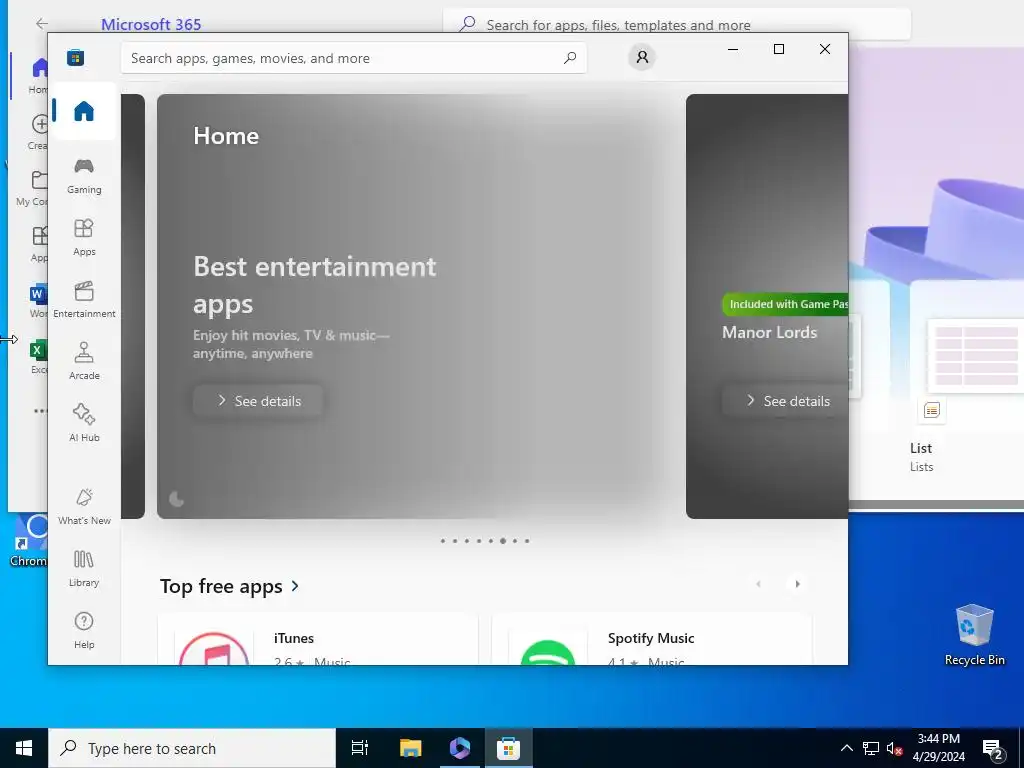Click the List icon in Microsoft 365
1024x768 pixels.
coord(932,410)
